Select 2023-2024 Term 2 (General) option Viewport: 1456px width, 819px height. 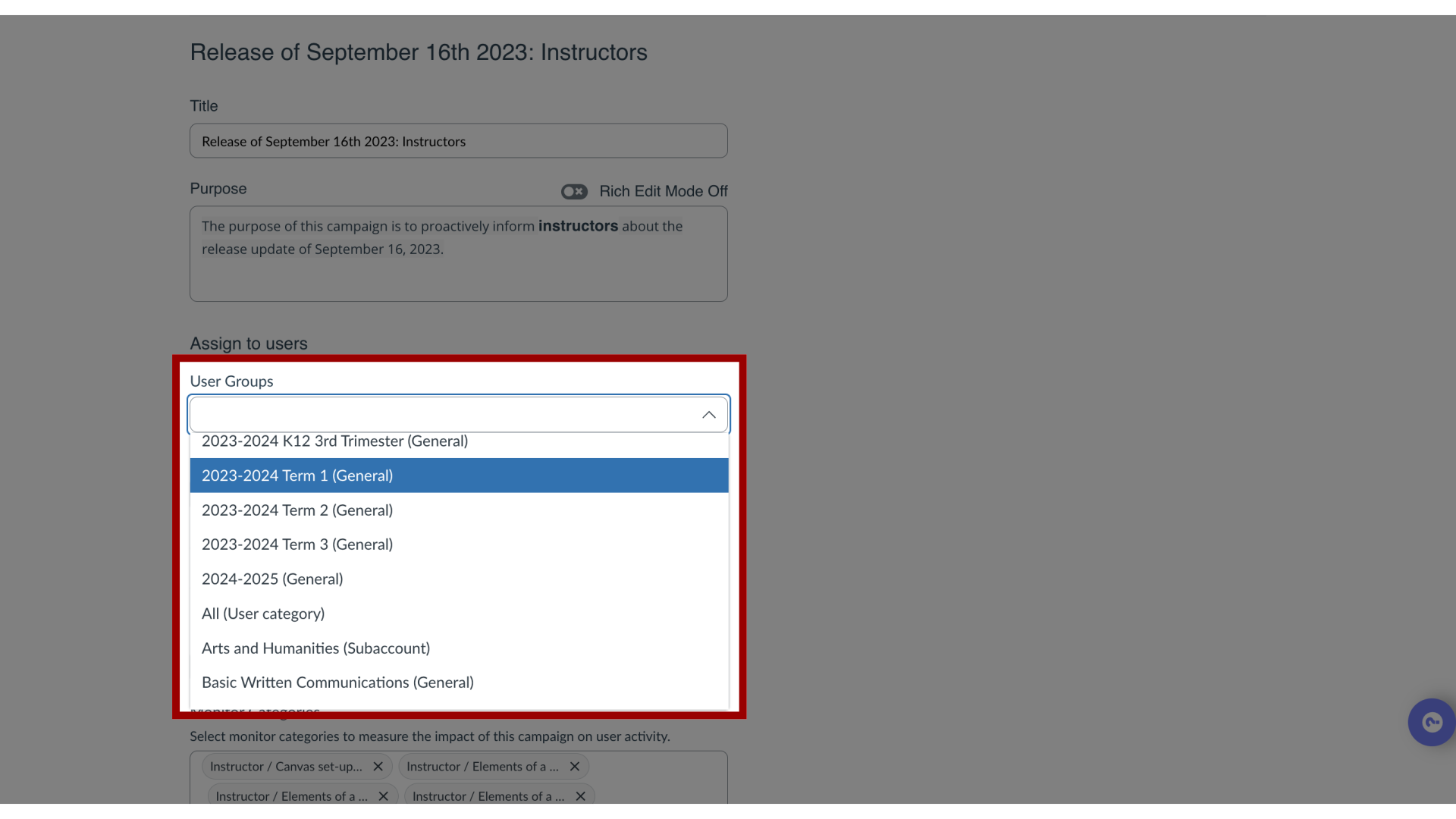[x=459, y=509]
